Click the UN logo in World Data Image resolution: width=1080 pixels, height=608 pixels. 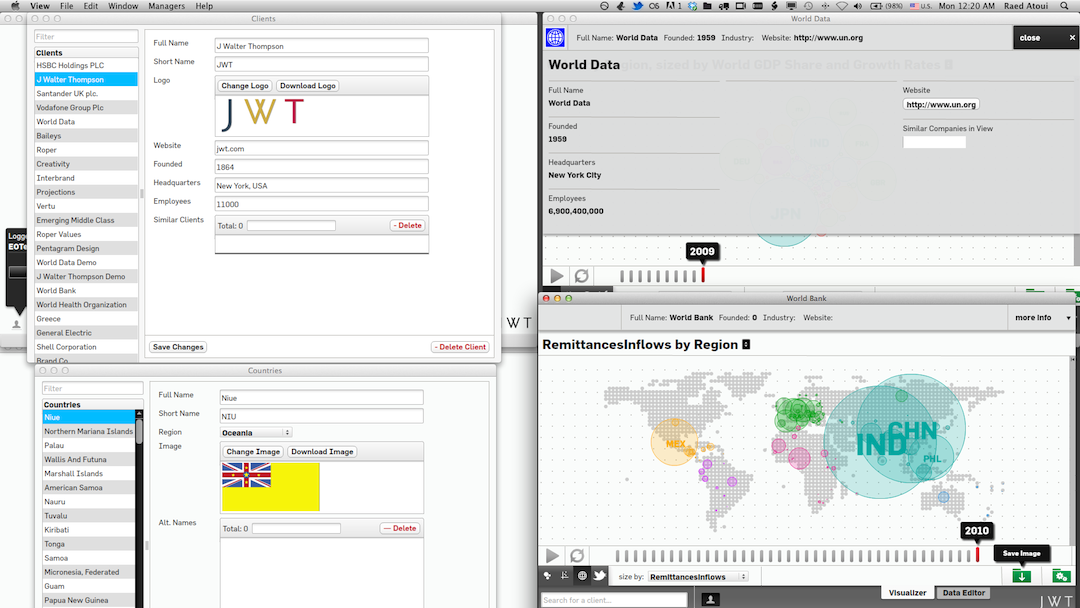(x=555, y=38)
